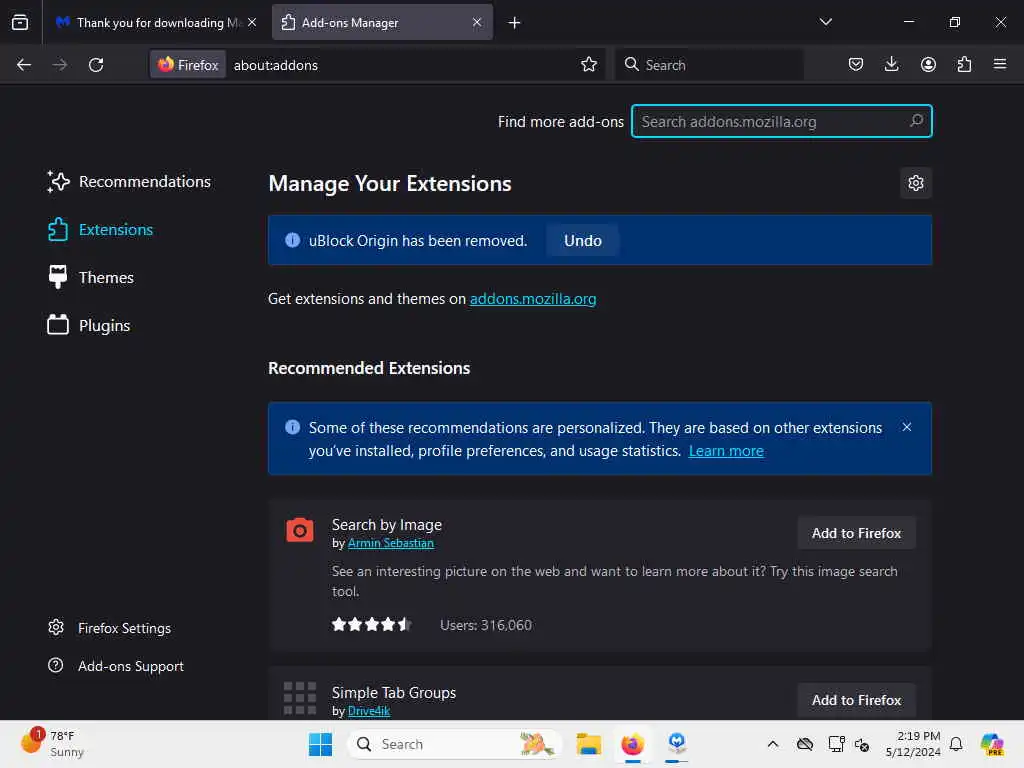Viewport: 1024px width, 768px height.
Task: Click the Simple Tab Groups grid icon
Action: 300,697
